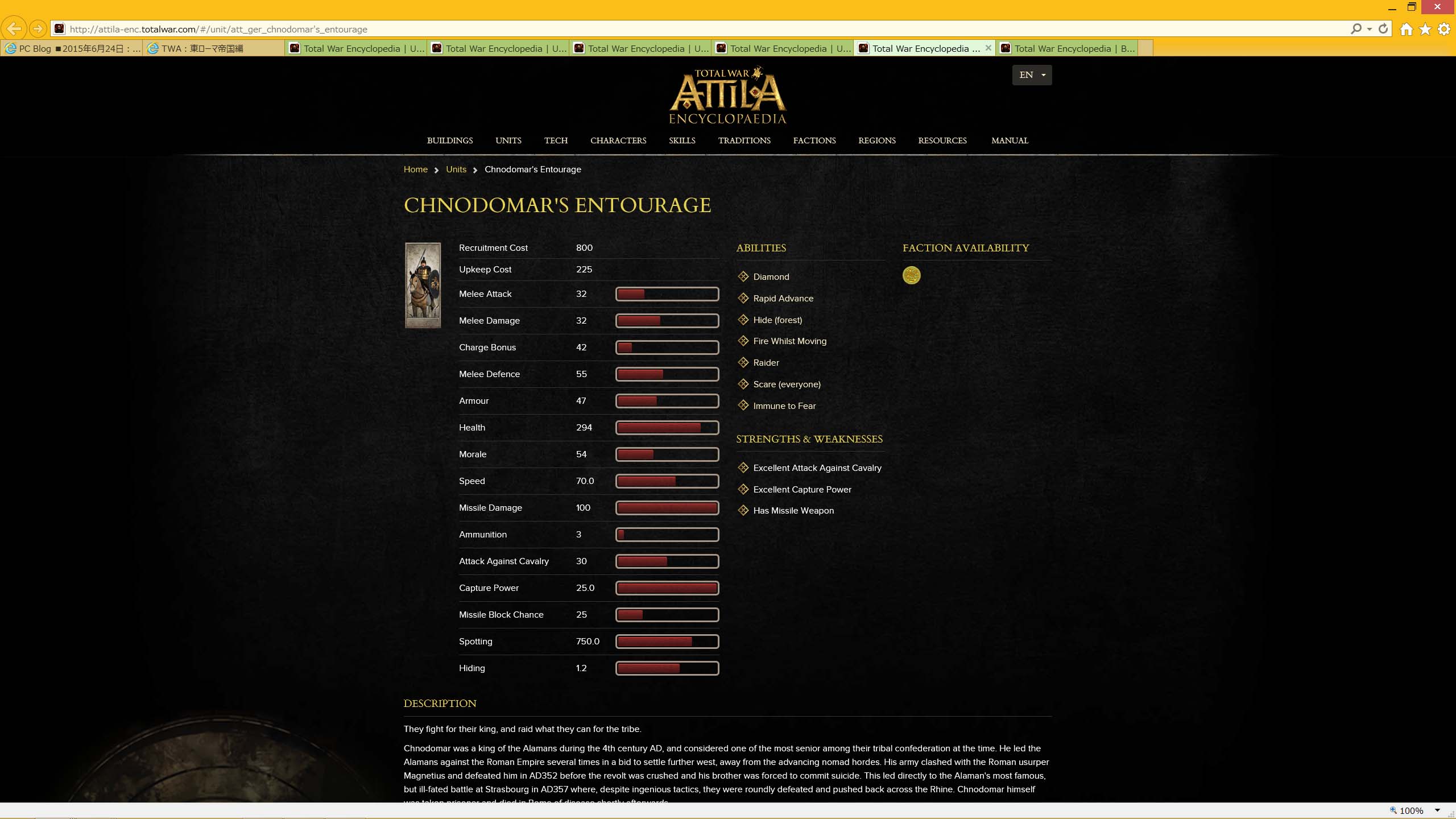Open the SKILLS menu
1456x819 pixels.
pos(682,140)
